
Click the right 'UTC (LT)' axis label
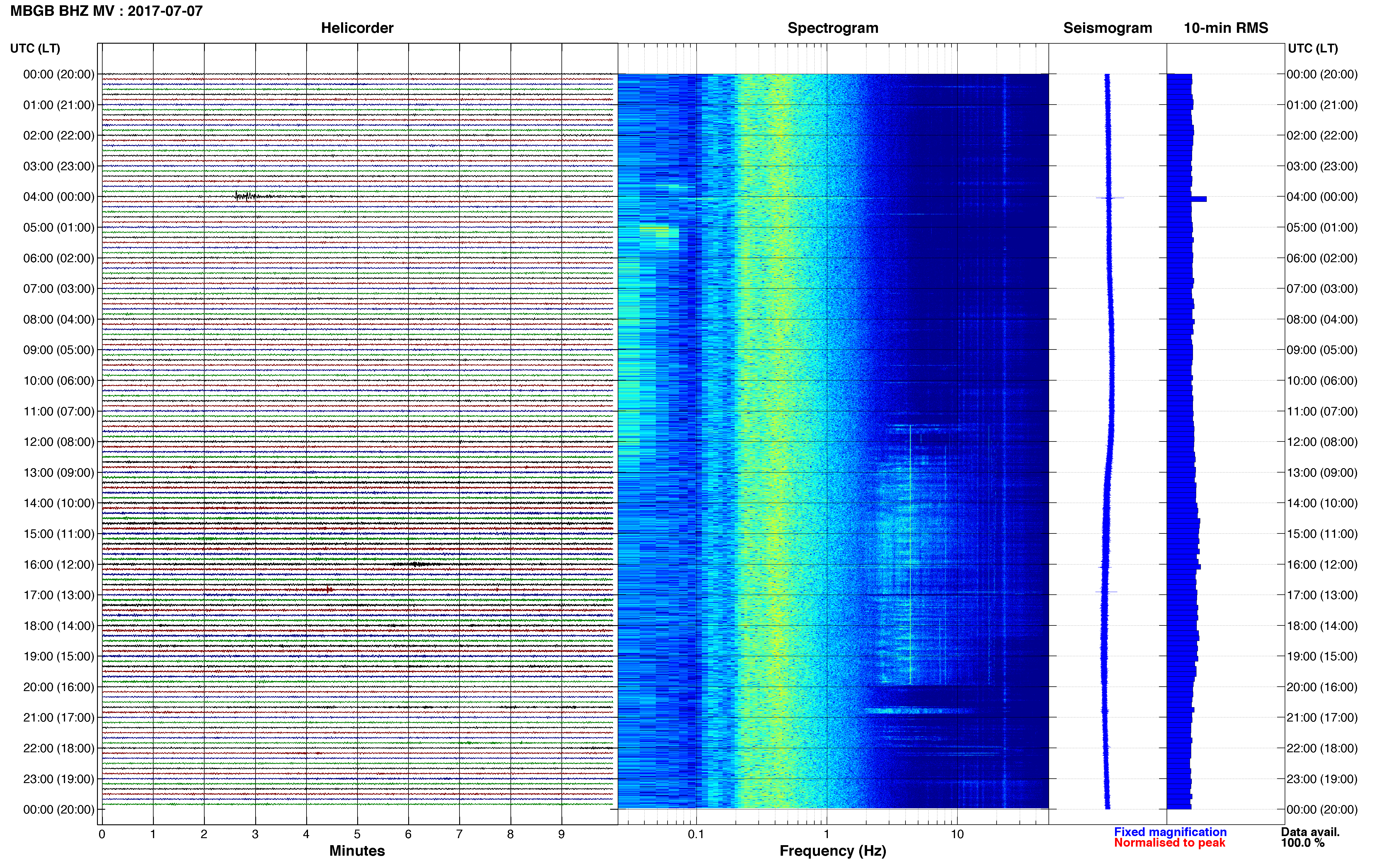click(x=1313, y=48)
